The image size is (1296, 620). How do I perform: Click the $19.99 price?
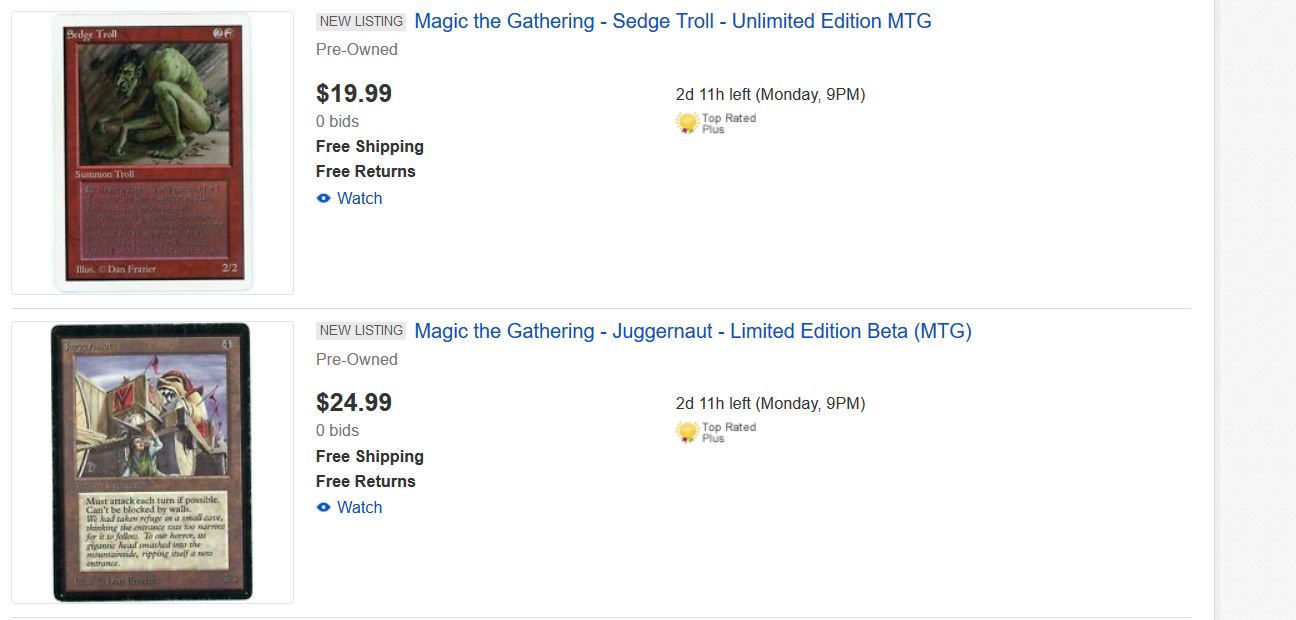click(354, 94)
